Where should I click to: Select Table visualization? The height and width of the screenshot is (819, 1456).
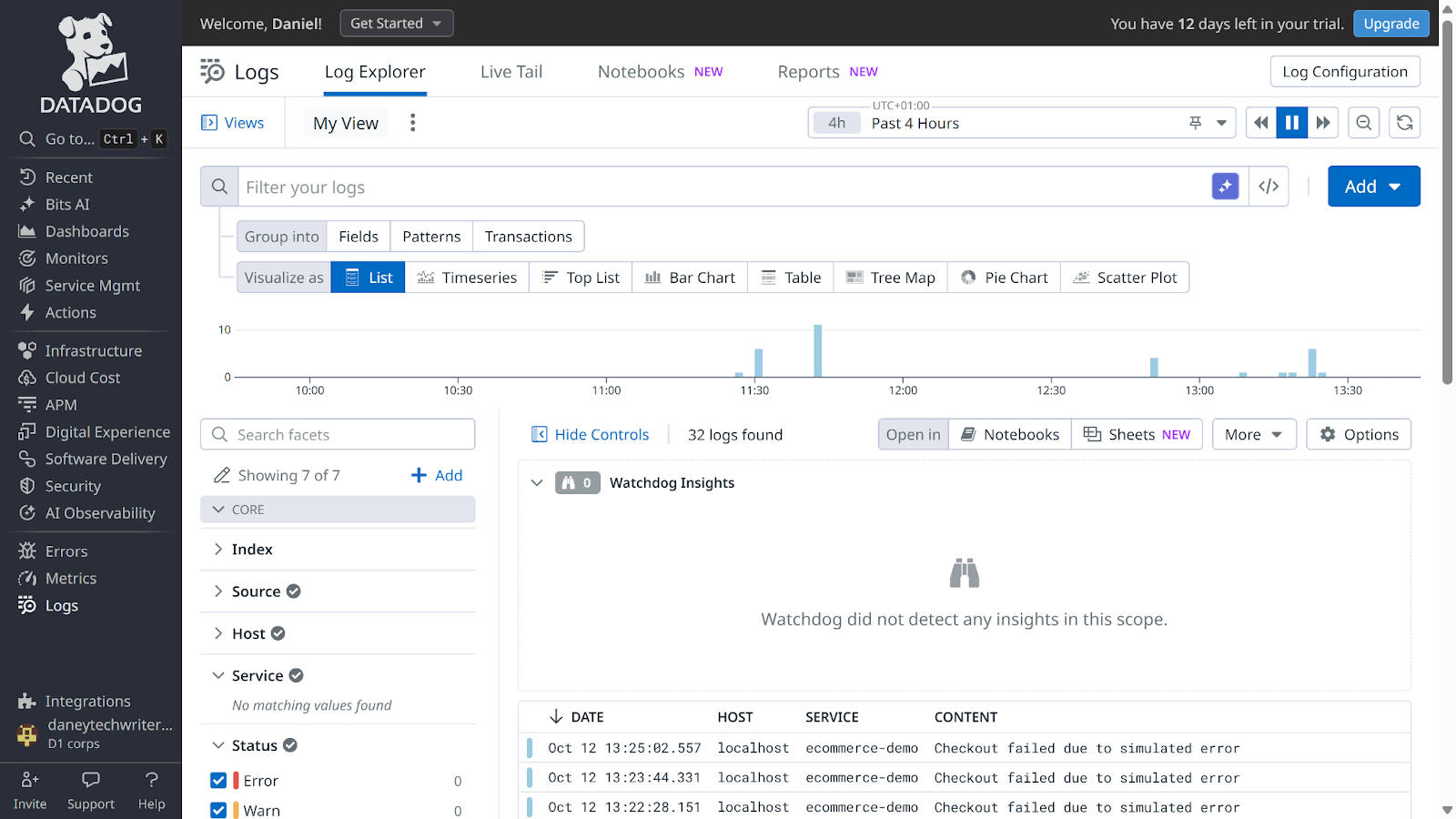click(x=791, y=278)
